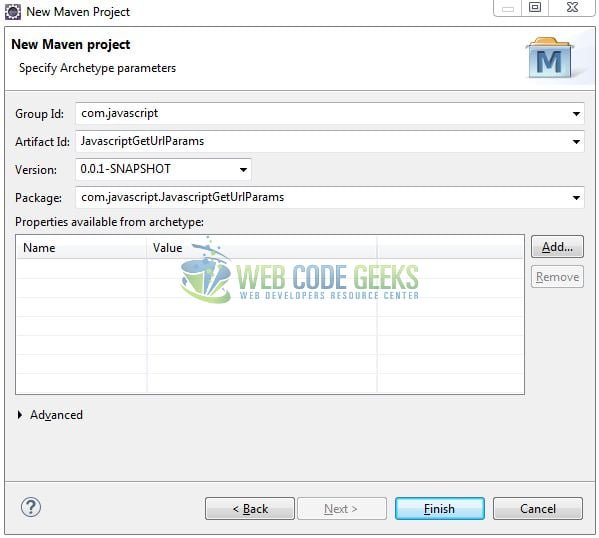Click the help question mark icon
Image resolution: width=599 pixels, height=538 pixels.
[31, 507]
